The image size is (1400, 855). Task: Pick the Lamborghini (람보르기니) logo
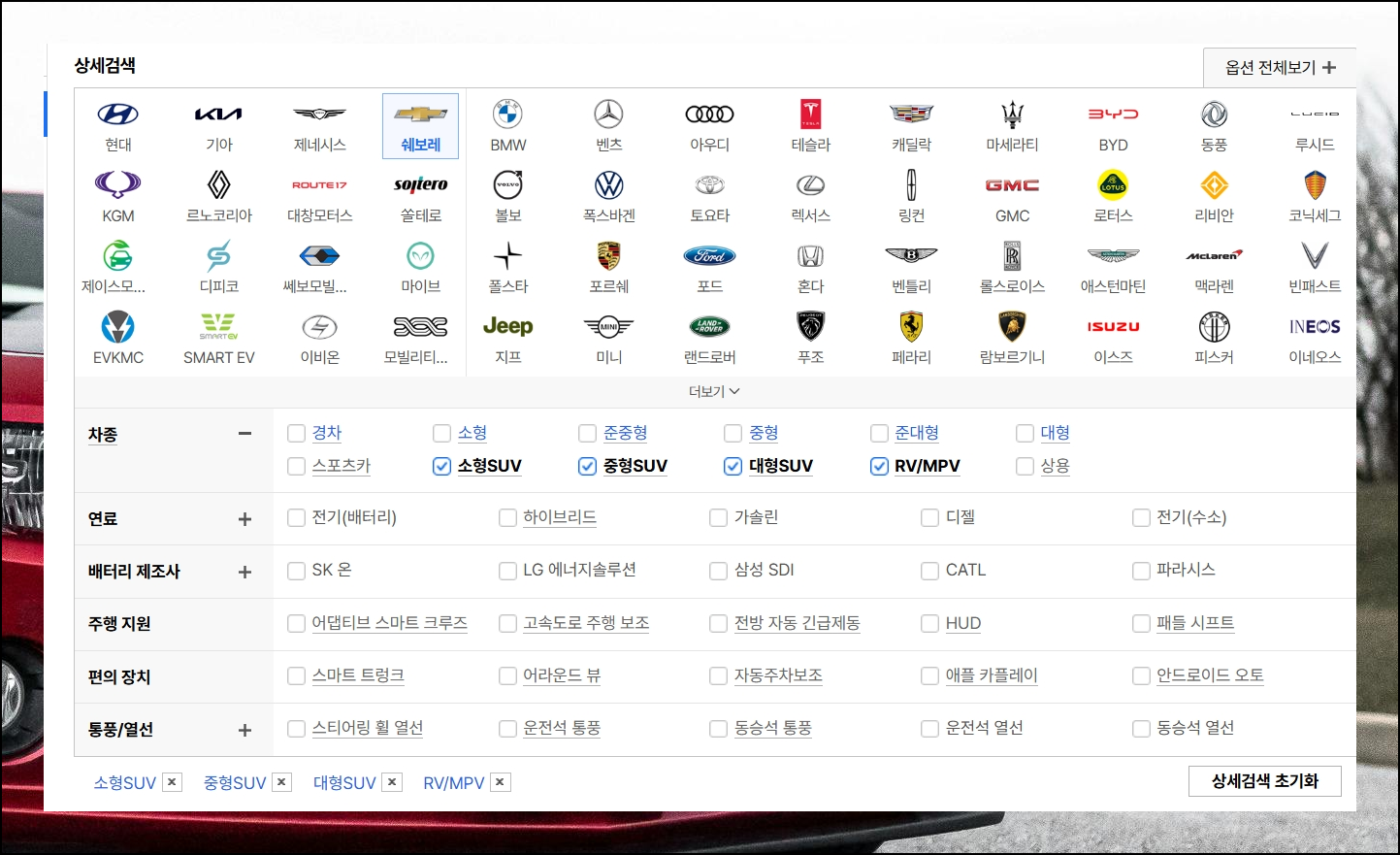click(1013, 327)
